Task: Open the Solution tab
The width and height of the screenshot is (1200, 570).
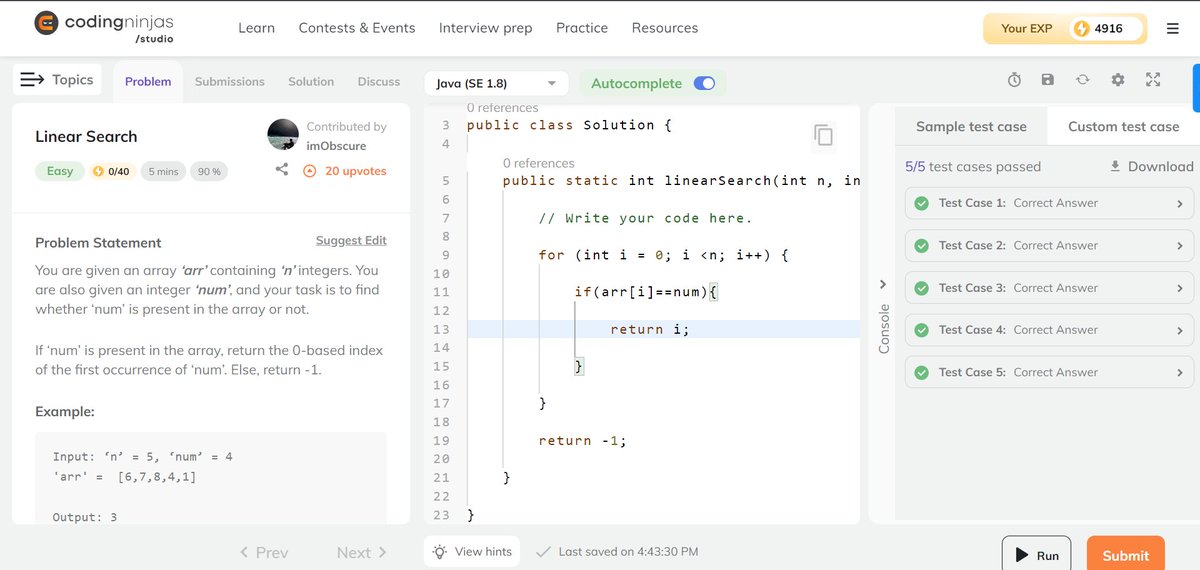Action: tap(311, 82)
